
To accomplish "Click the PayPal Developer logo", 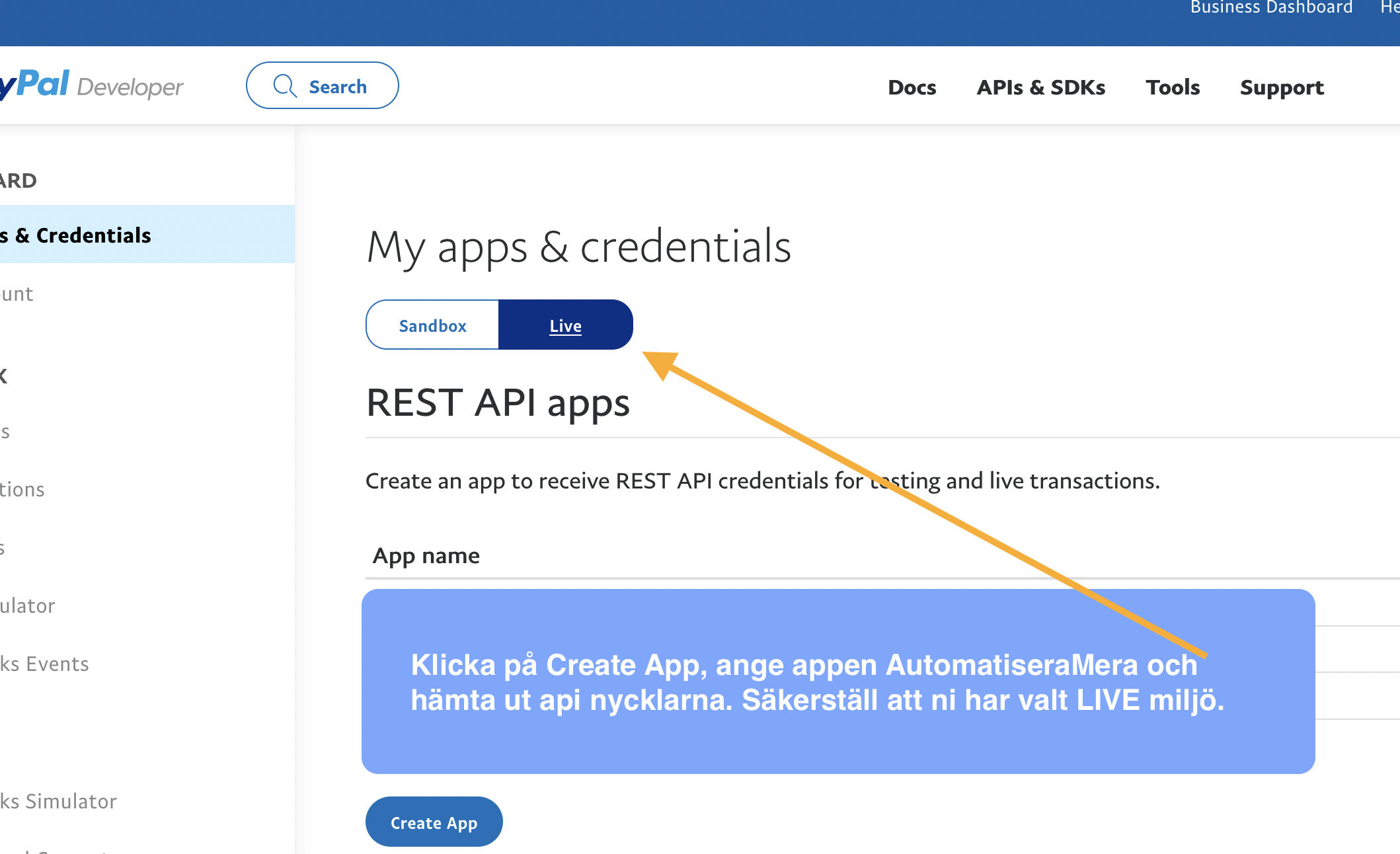I will pyautogui.click(x=91, y=85).
